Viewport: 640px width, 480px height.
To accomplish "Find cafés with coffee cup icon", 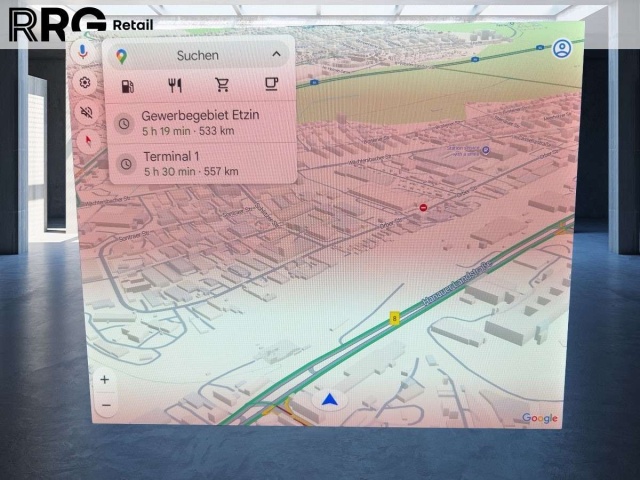I will tap(270, 87).
